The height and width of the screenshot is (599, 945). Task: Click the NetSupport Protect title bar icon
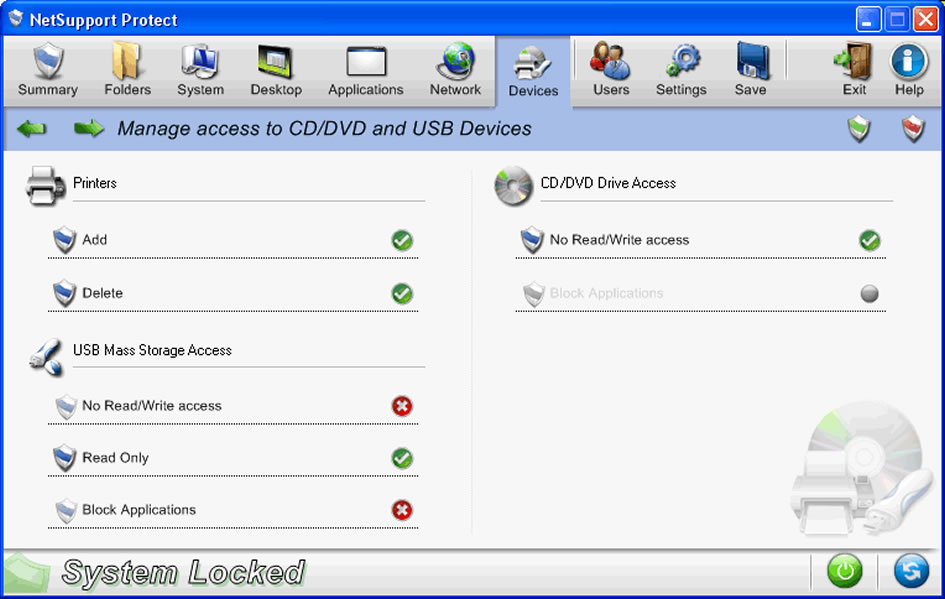point(15,19)
